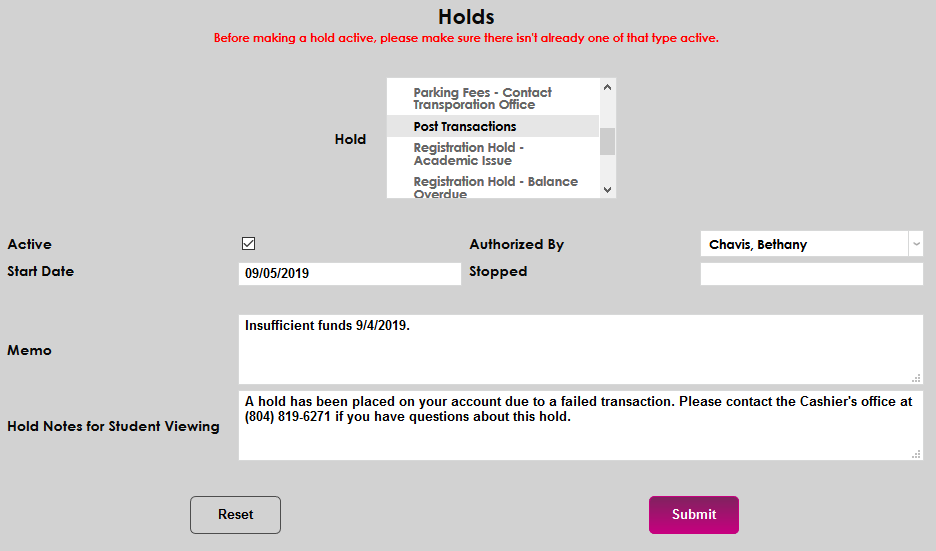This screenshot has height=551, width=936.
Task: Open the Authorized By dropdown arrow
Action: 916,244
